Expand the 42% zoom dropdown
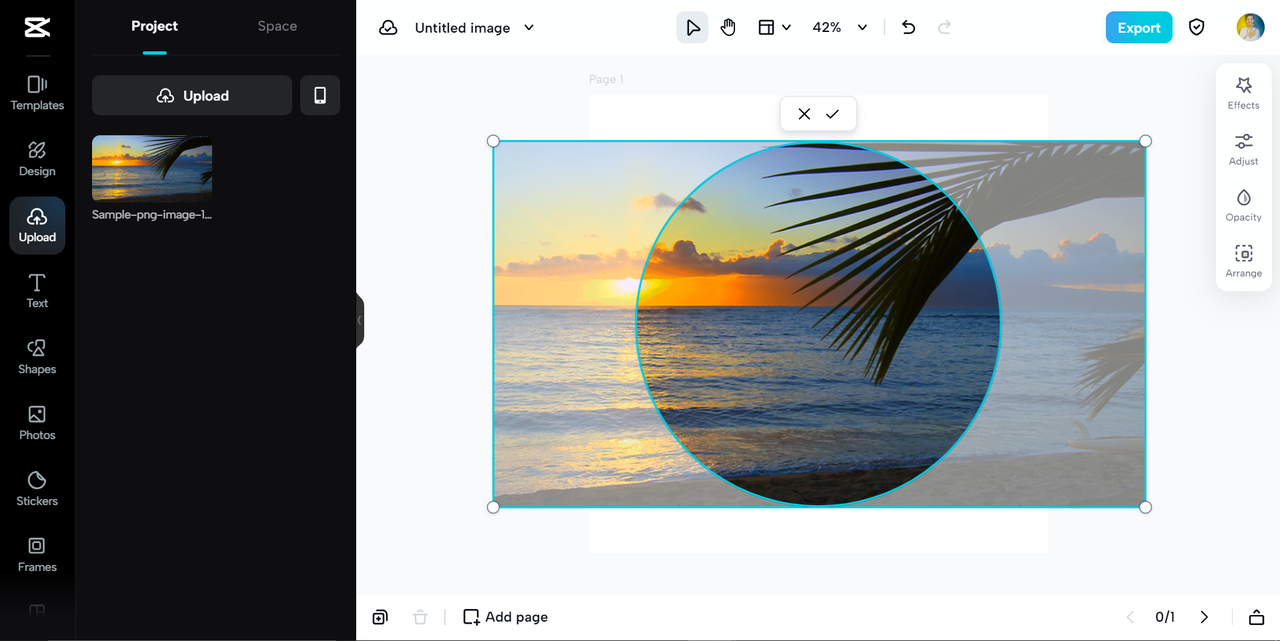 862,28
